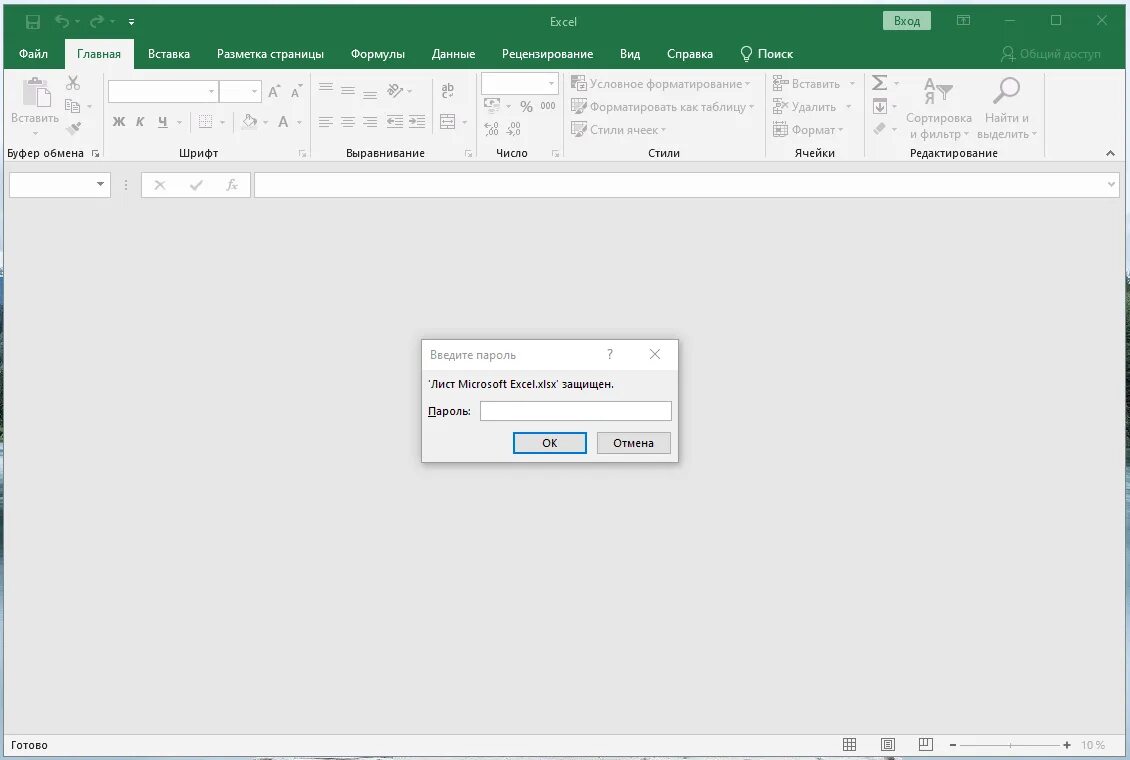This screenshot has height=760, width=1130.
Task: Toggle Bold (Ж) formatting
Action: point(119,122)
